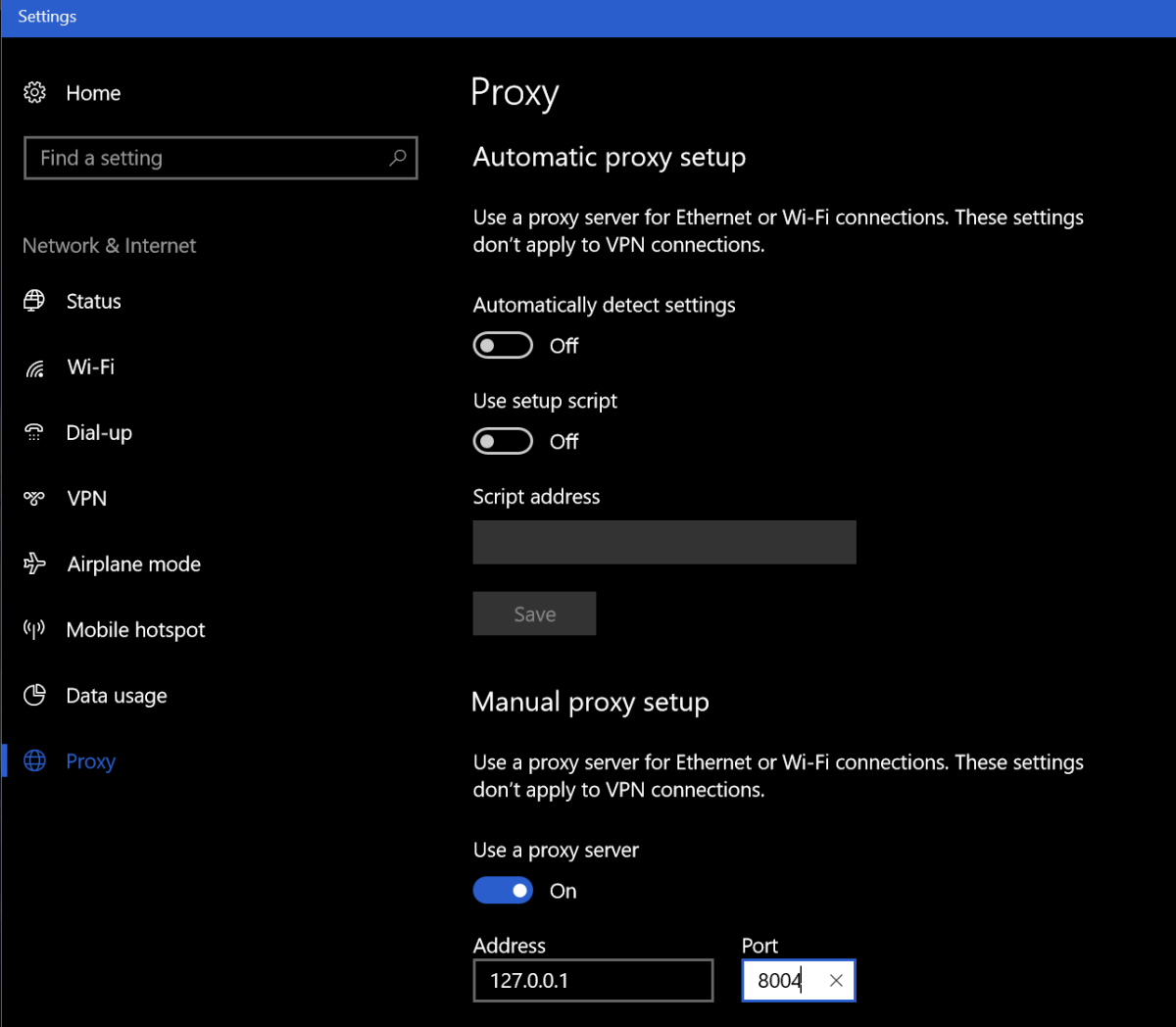Click inside the Script address field
The image size is (1176, 1027).
point(664,542)
